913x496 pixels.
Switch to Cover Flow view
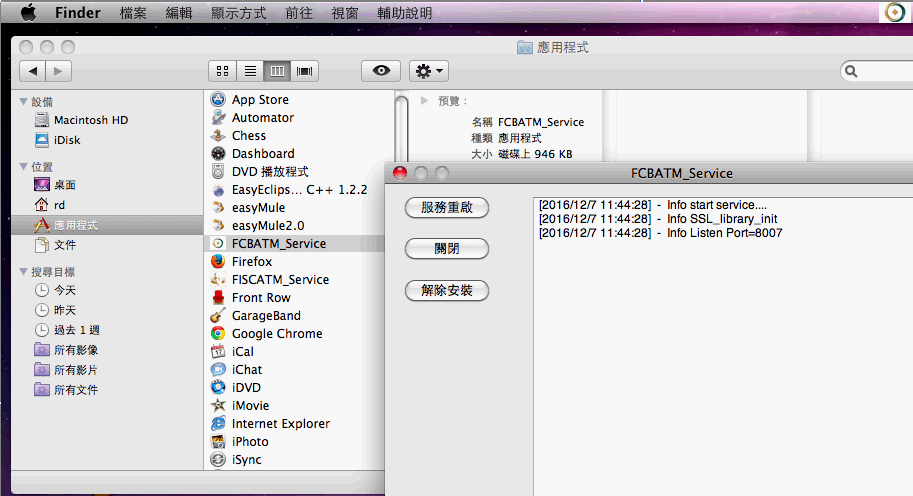304,71
